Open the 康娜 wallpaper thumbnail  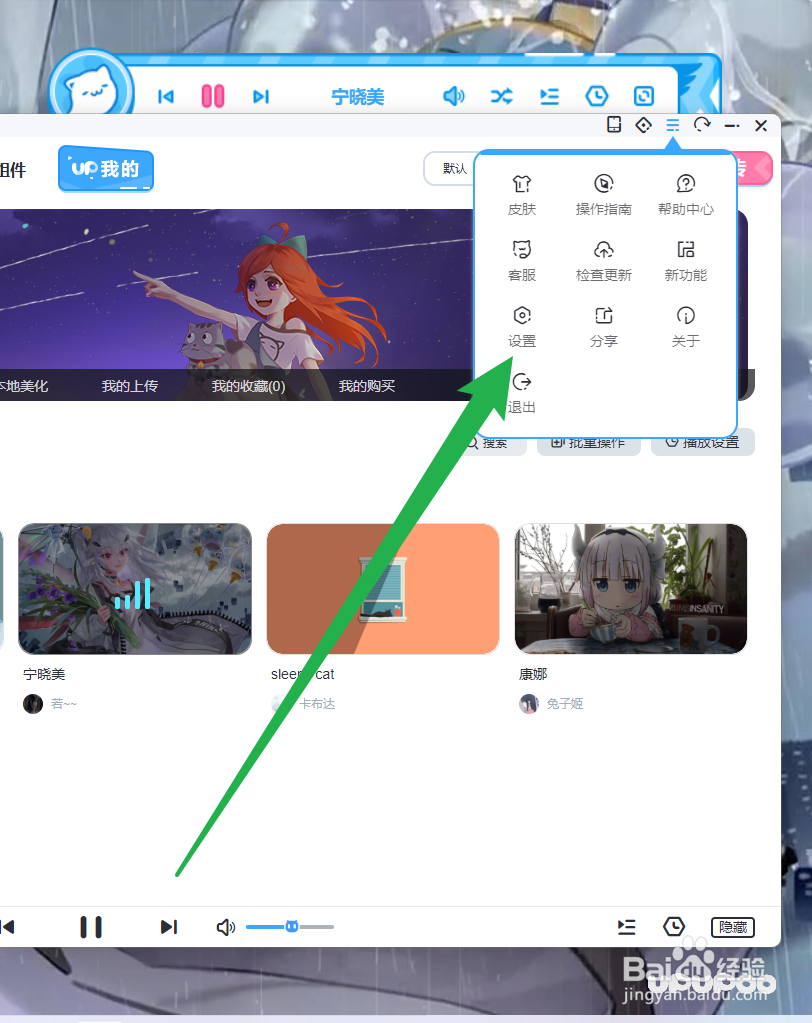[x=631, y=588]
